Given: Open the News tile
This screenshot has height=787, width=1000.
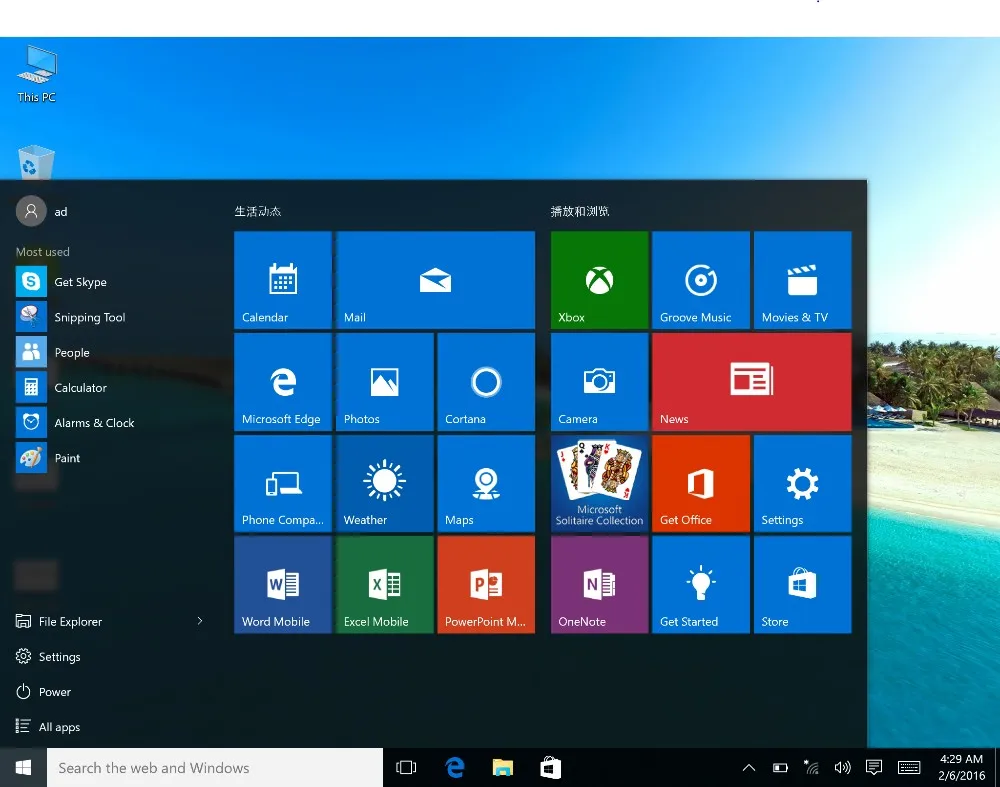Looking at the screenshot, I should coord(751,381).
